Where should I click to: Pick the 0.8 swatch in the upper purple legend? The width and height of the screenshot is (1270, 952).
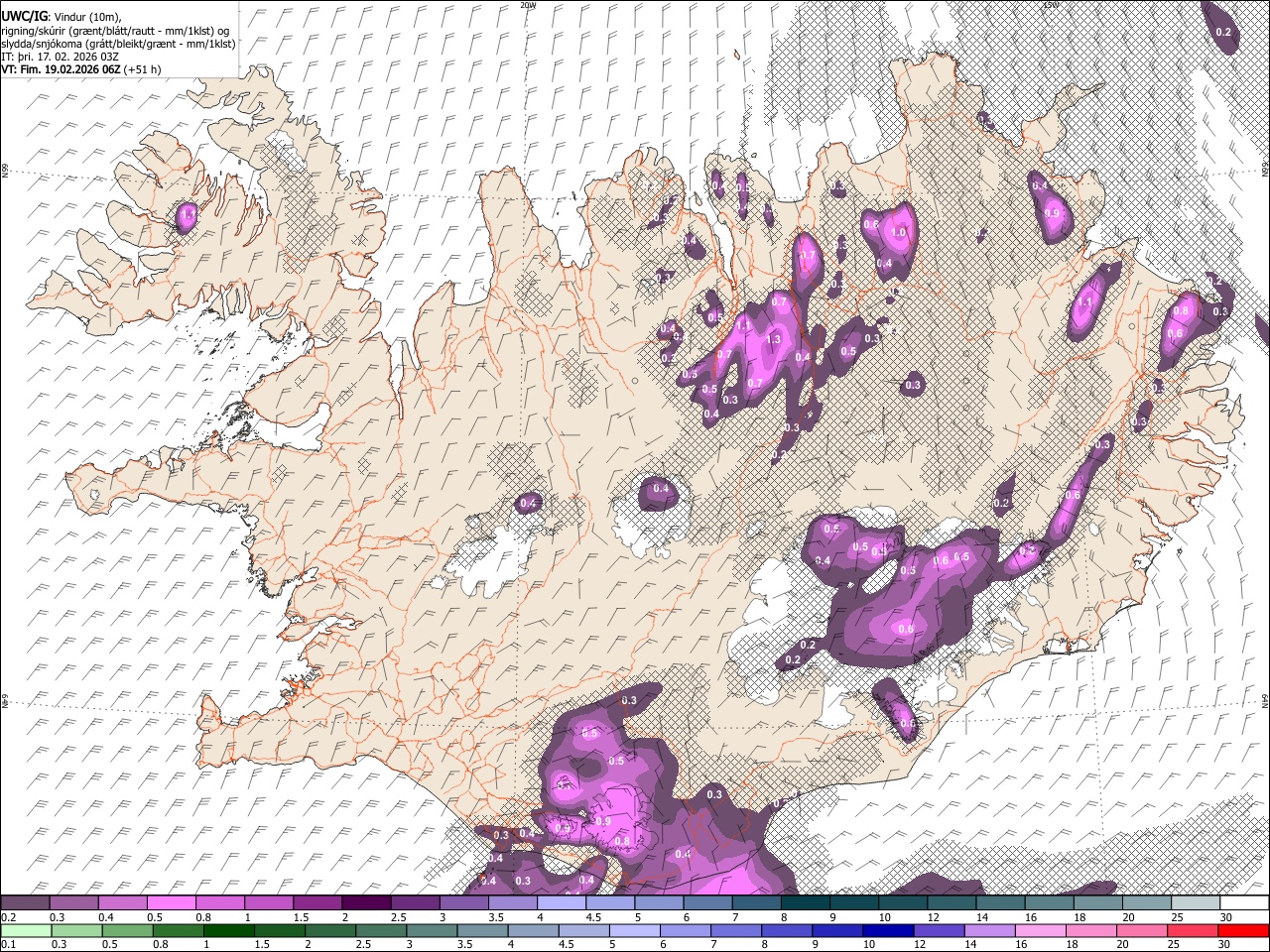(219, 902)
